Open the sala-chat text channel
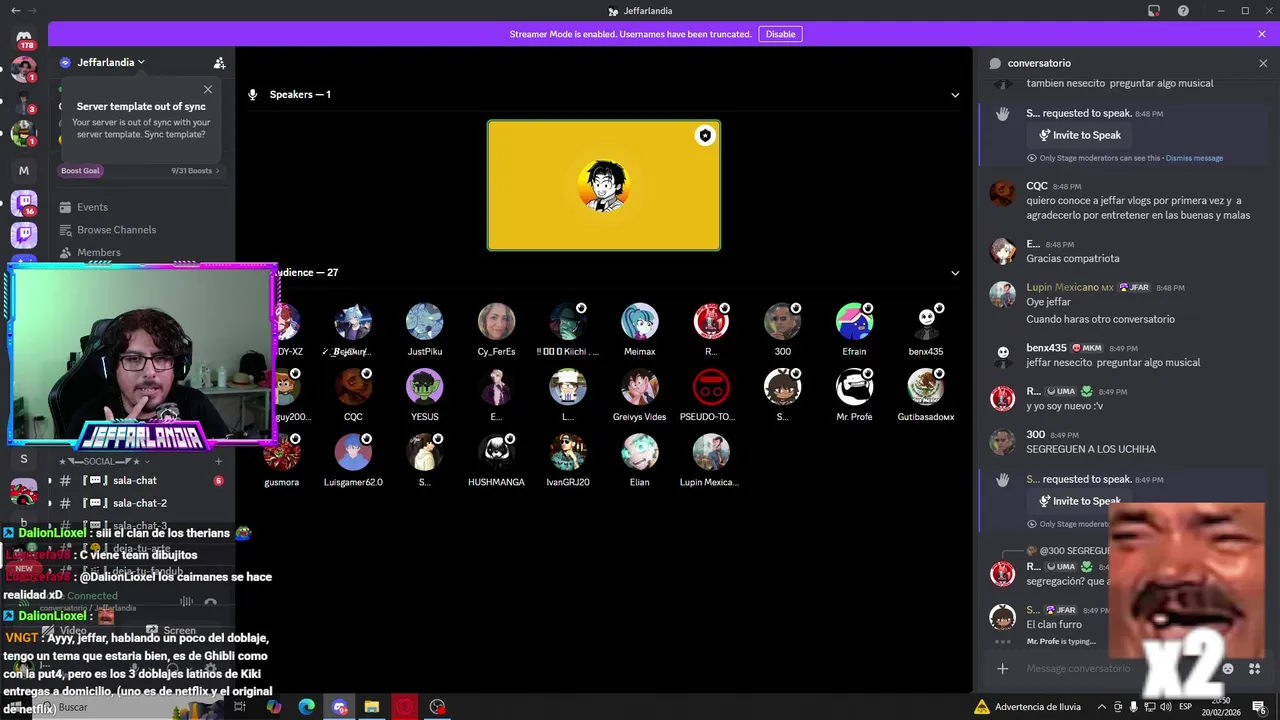1280x720 pixels. point(134,481)
